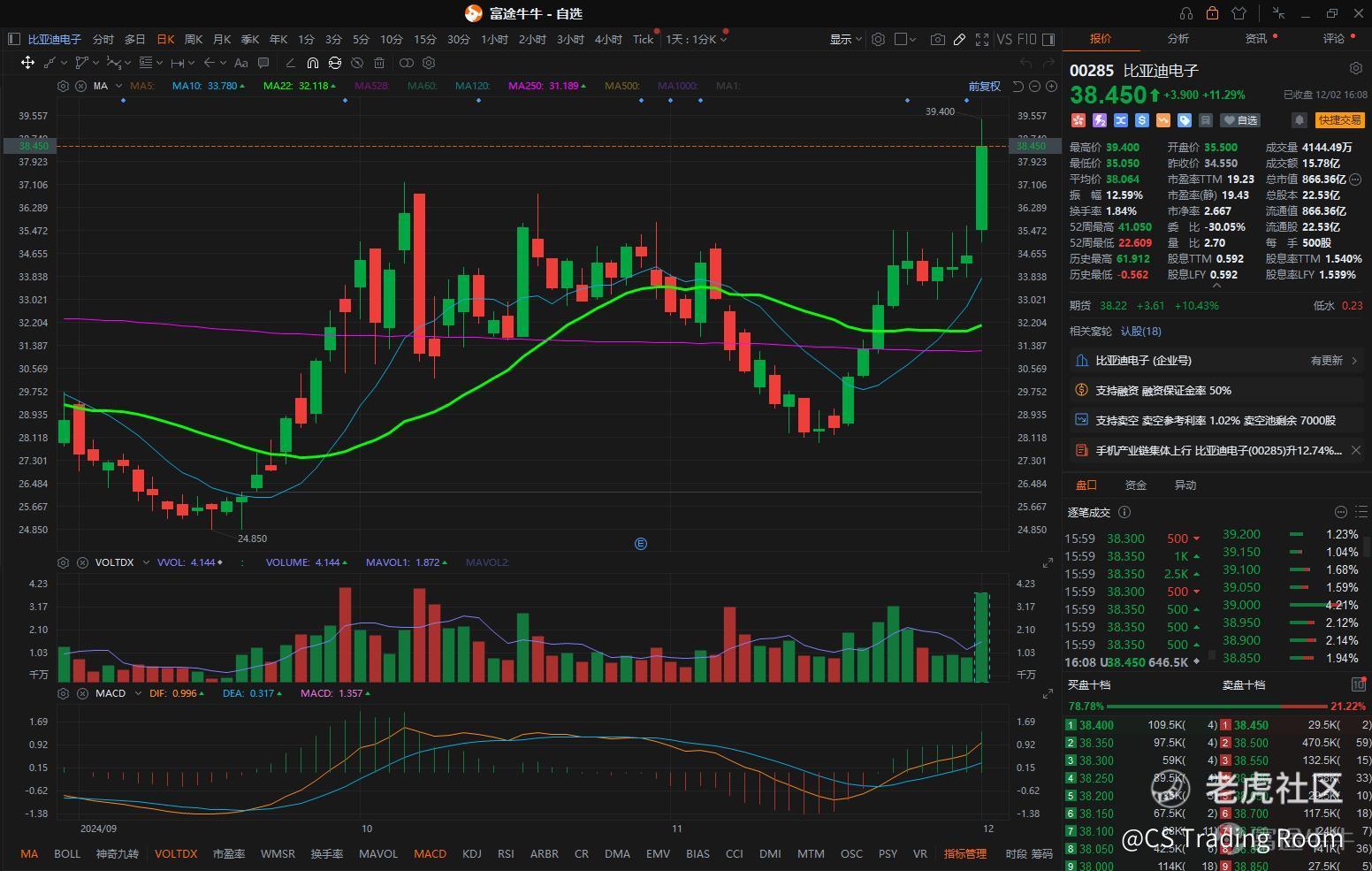Toggle the magnet snap tool
Image resolution: width=1372 pixels, height=871 pixels.
313,63
